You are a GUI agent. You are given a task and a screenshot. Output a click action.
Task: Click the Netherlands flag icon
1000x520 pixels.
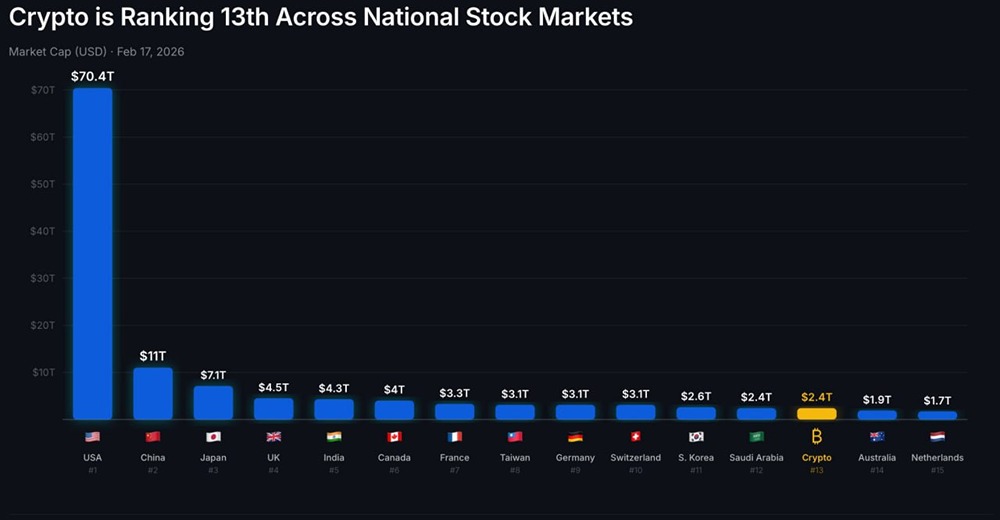(x=937, y=437)
